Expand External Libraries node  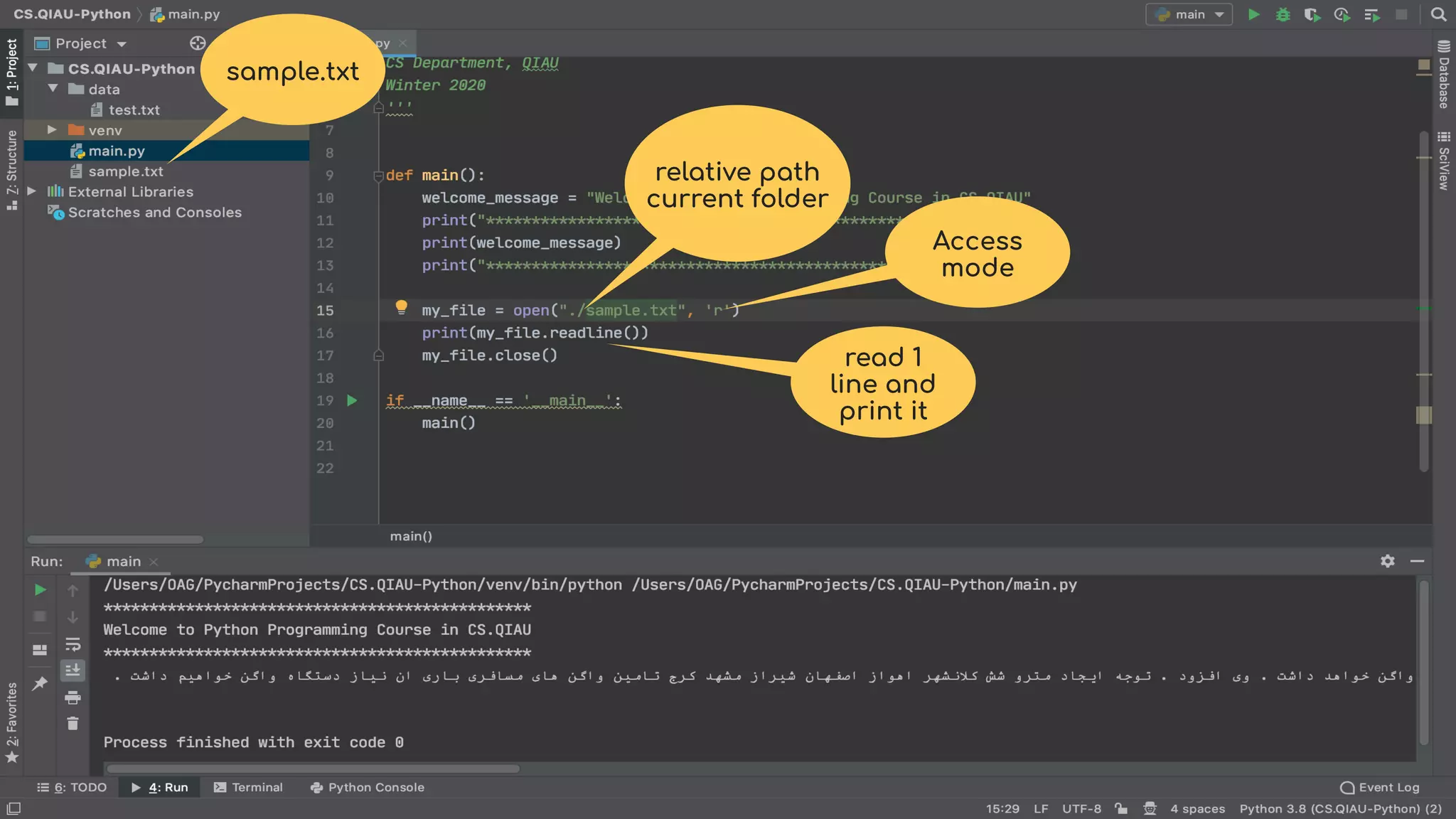click(x=32, y=191)
